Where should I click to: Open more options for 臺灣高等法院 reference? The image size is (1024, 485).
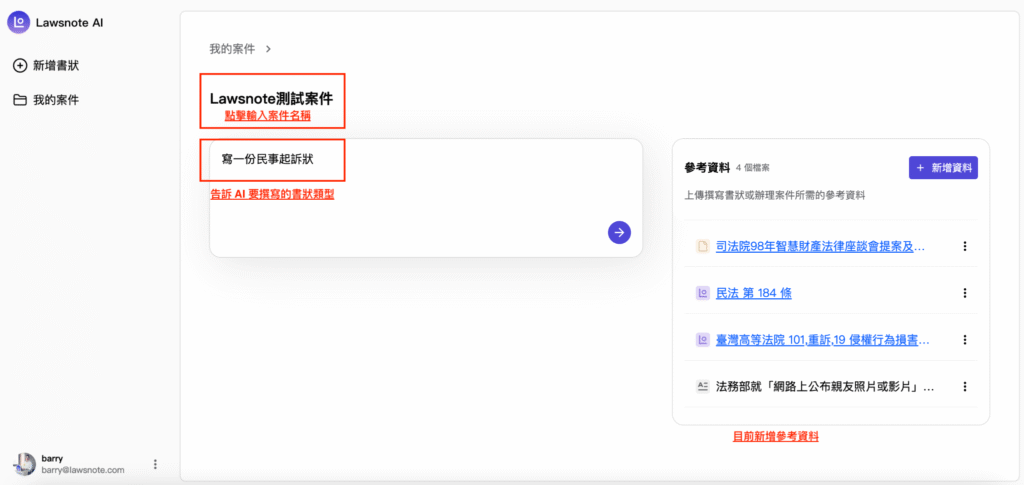(x=965, y=340)
